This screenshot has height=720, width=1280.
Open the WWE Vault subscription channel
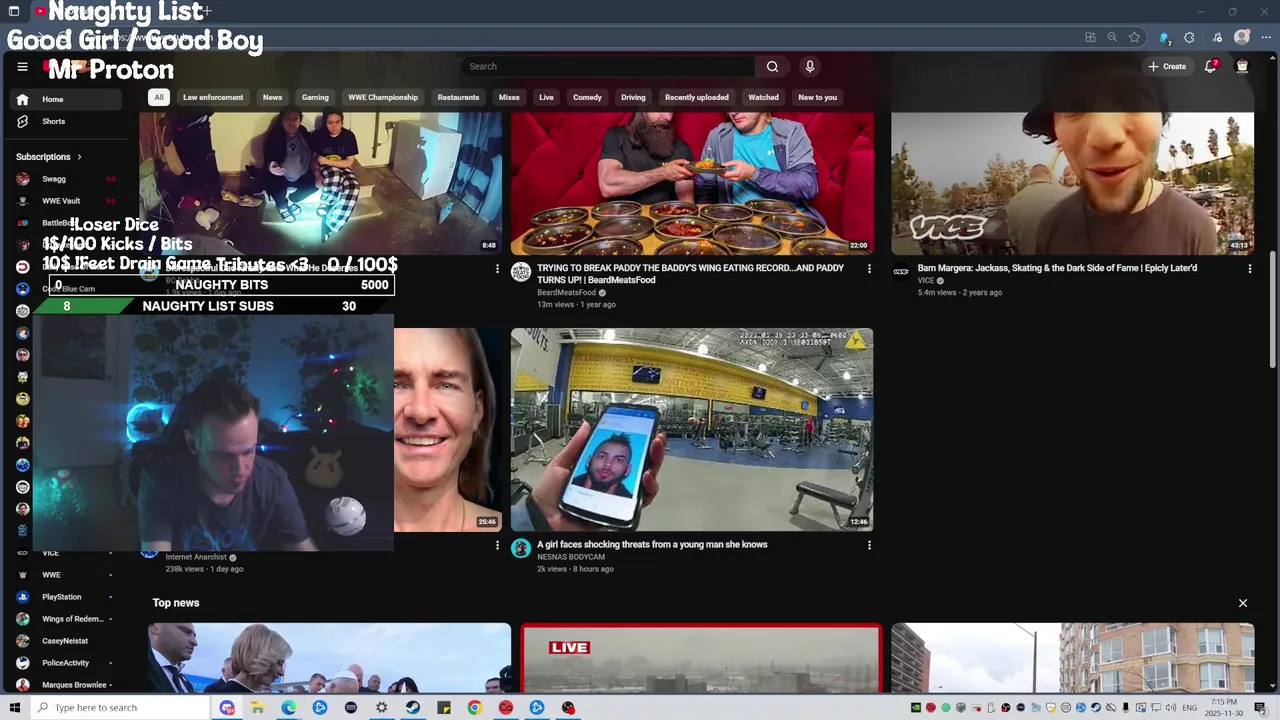point(66,201)
